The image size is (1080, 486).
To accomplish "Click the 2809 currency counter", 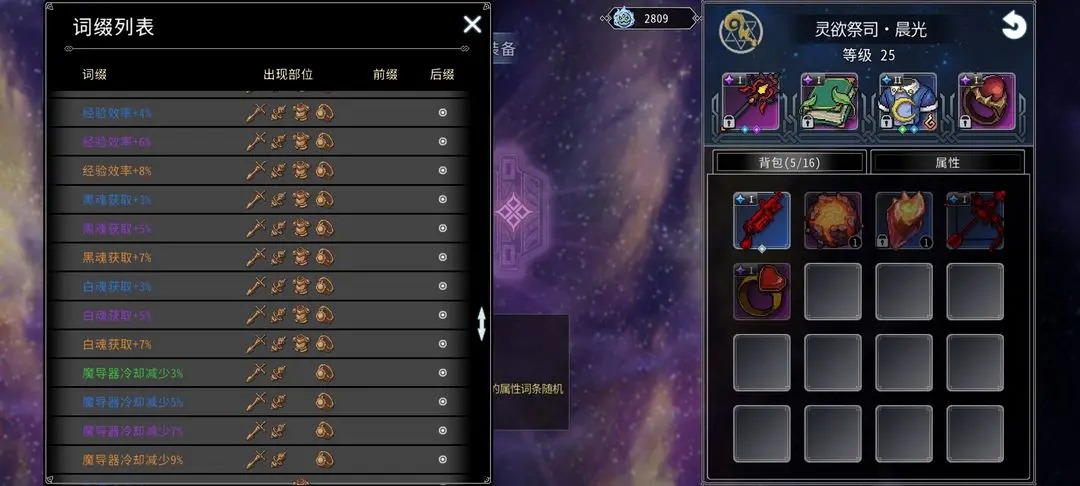I will point(652,19).
